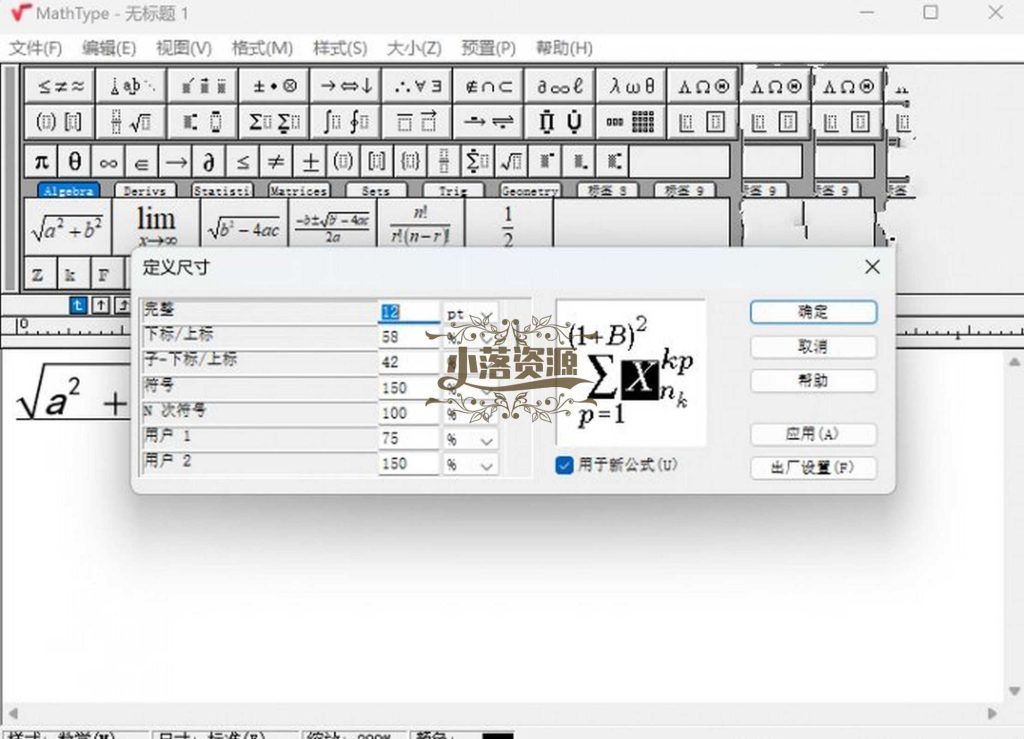This screenshot has height=739, width=1024.
Task: Open the integral templates palette
Action: coord(347,121)
